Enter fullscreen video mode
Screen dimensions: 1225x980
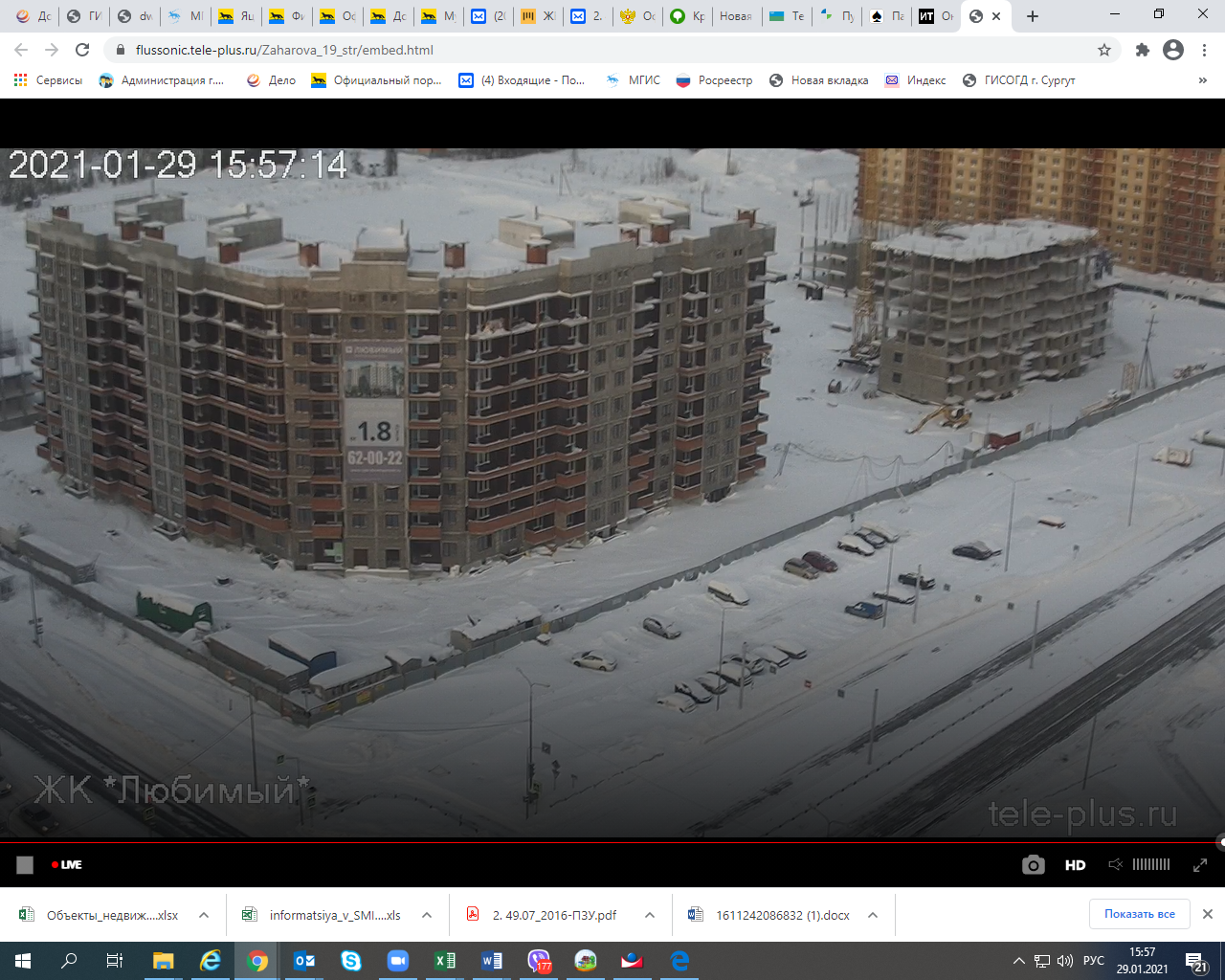pos(1199,865)
